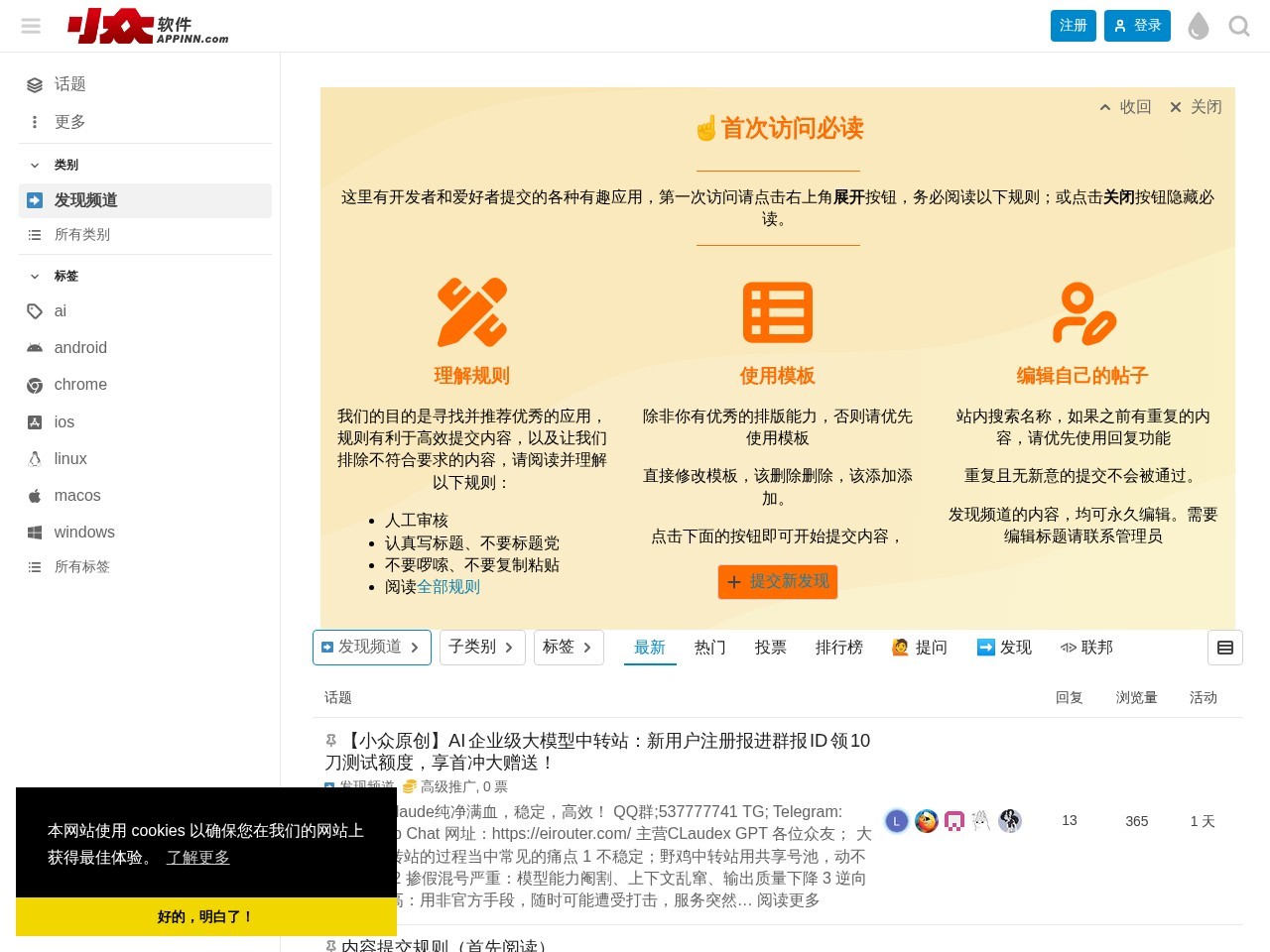The image size is (1270, 952).
Task: Sort topics by 浏览量 column
Action: pos(1137,698)
